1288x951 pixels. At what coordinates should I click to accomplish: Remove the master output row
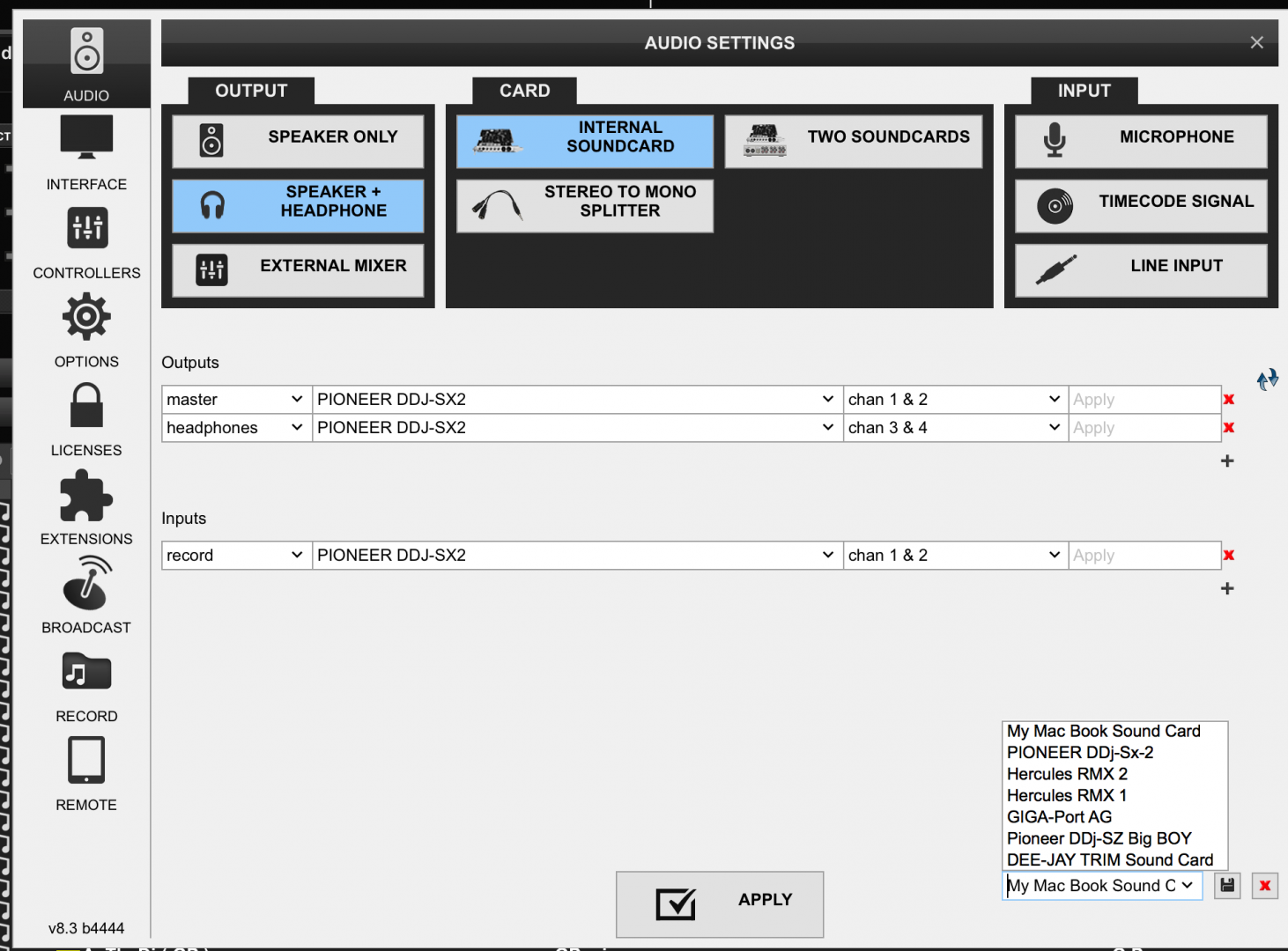point(1229,400)
